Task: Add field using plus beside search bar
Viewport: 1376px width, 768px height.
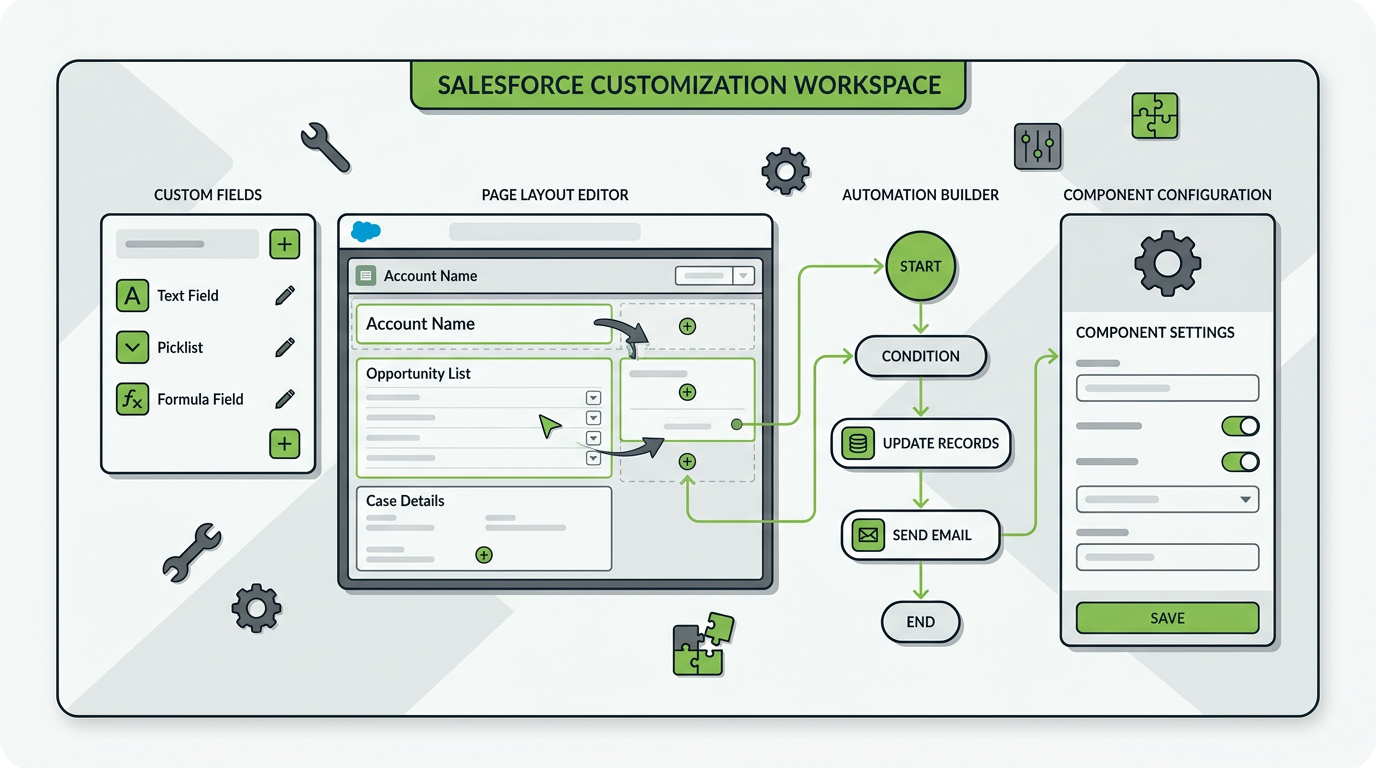Action: coord(285,244)
